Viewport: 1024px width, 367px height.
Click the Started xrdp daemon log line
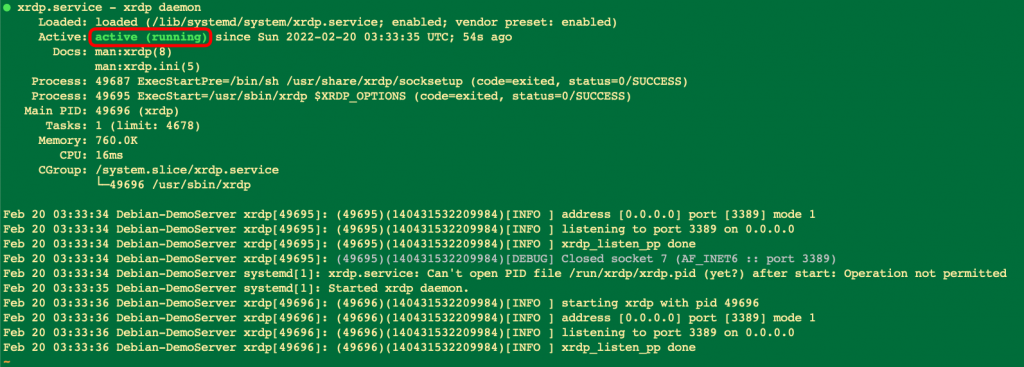[x=236, y=288]
